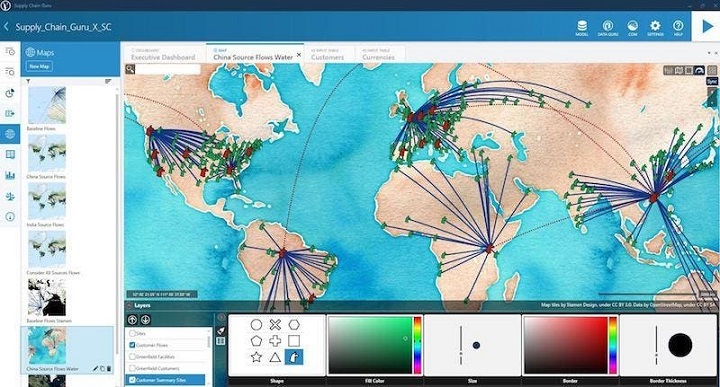This screenshot has height=387, width=720.
Task: Click the round toggle above the paint icon
Action: tap(221, 317)
